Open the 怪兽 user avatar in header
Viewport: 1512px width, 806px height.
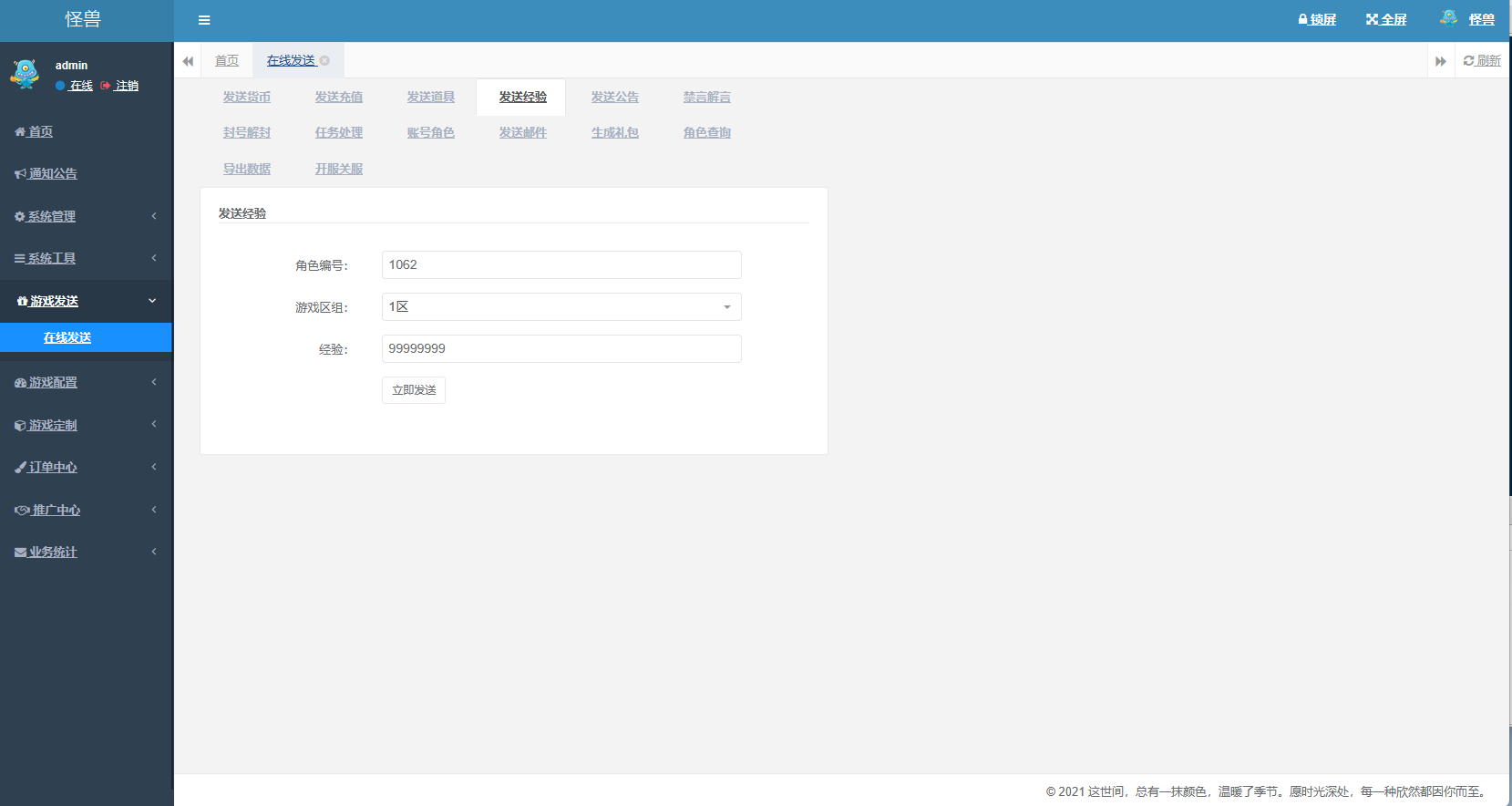point(1448,18)
